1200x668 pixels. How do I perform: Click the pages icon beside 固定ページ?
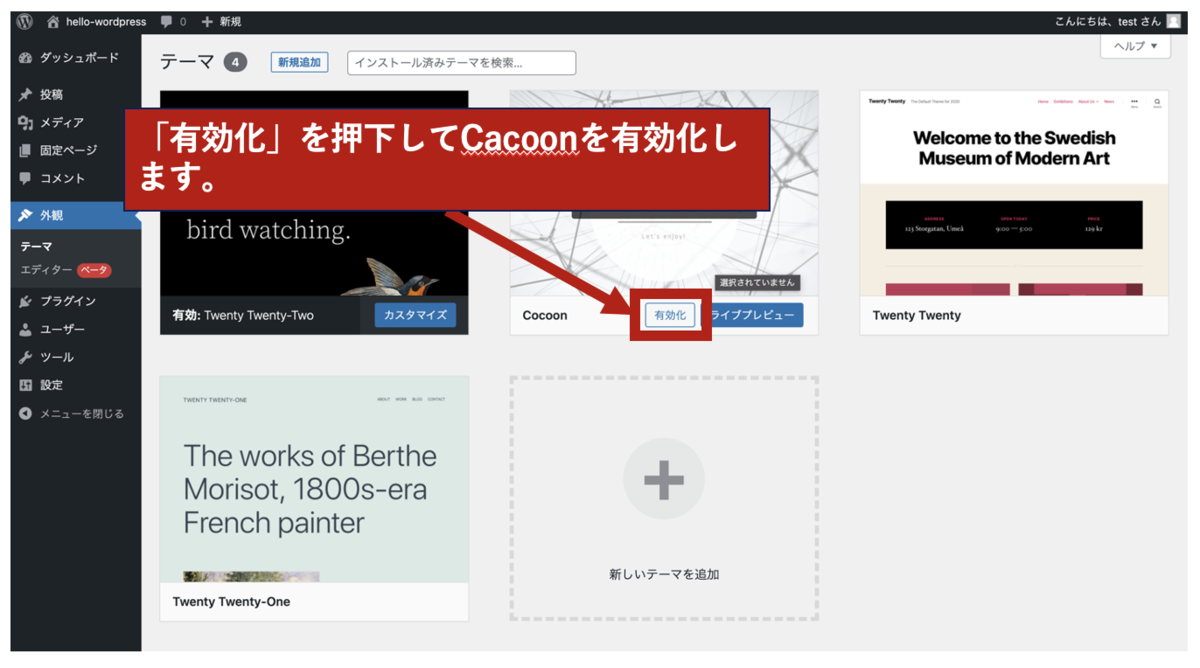26,150
